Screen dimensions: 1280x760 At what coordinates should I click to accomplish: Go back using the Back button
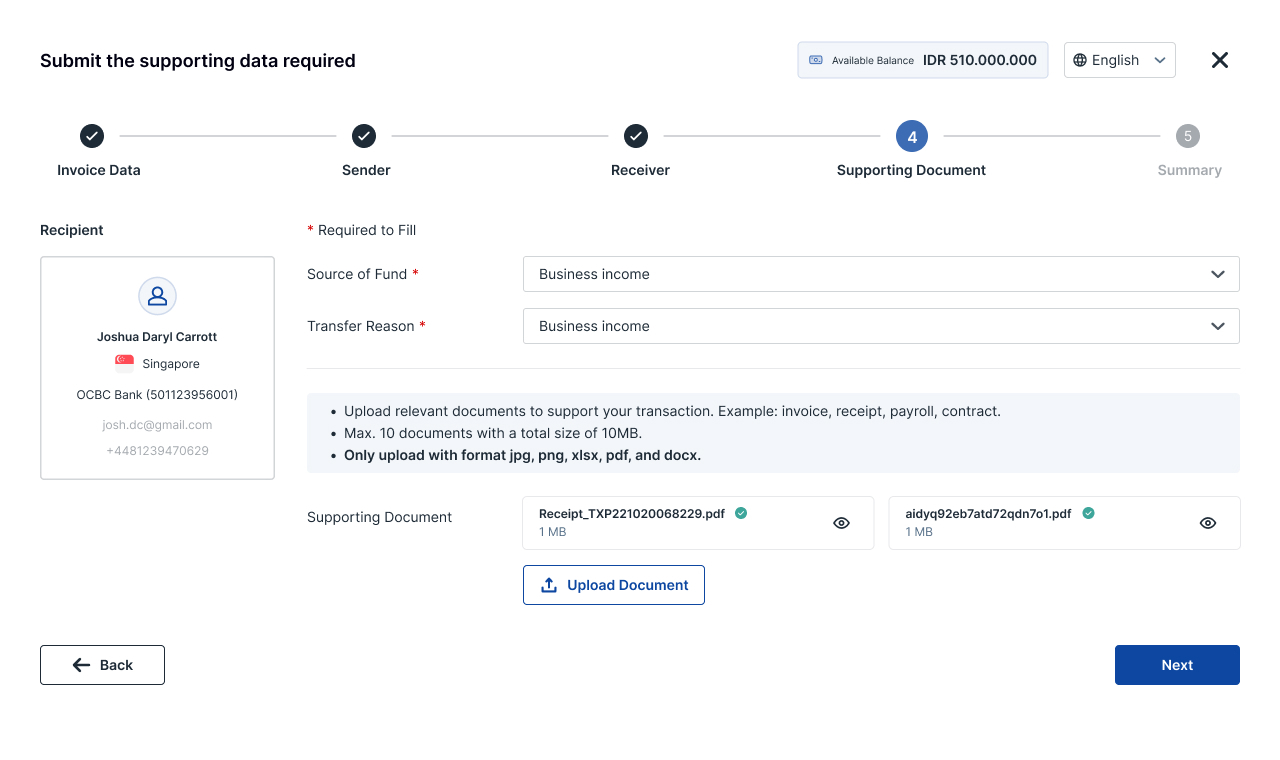click(x=102, y=665)
